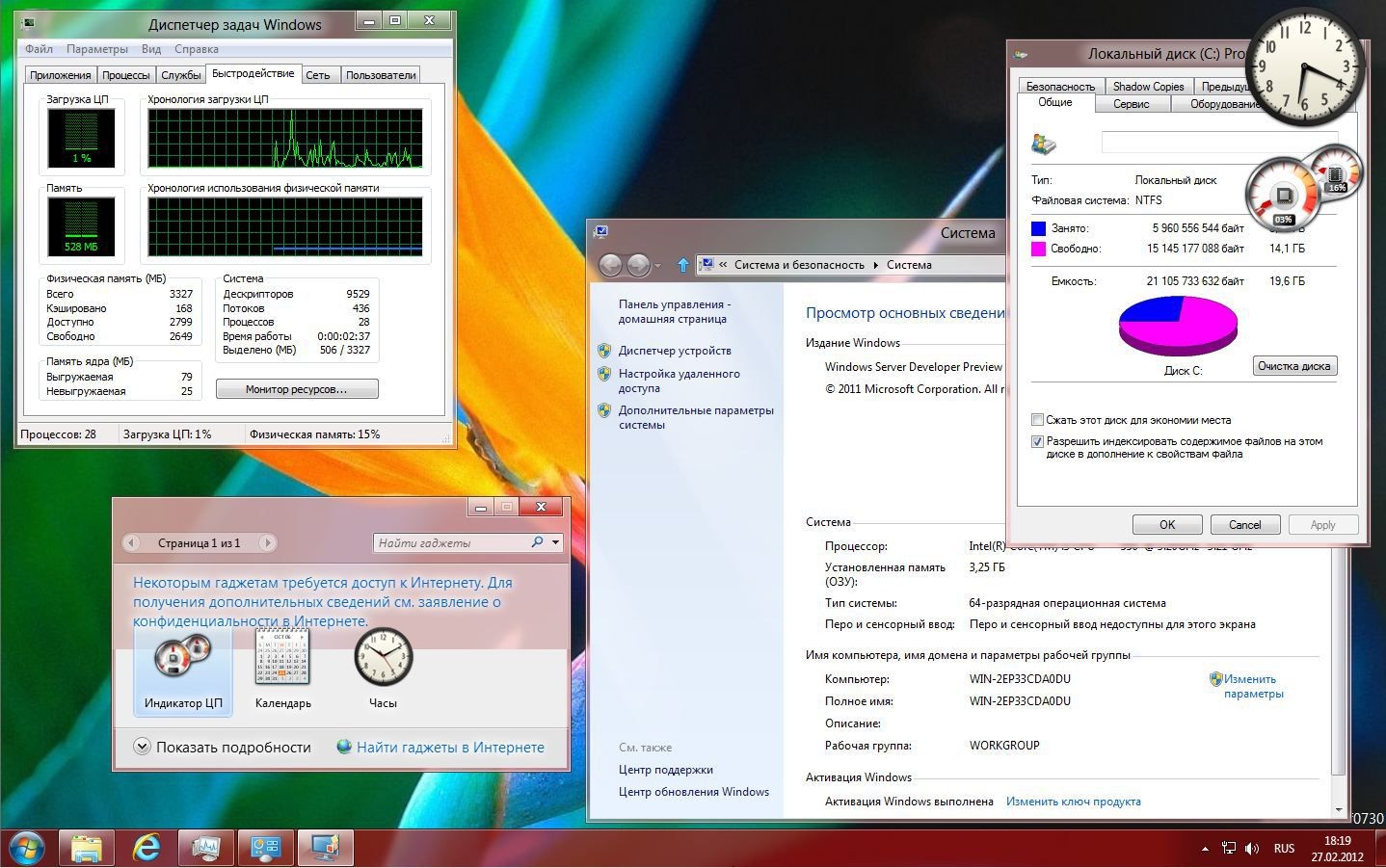Click Change settings link for computer name
Viewport: 1386px width, 868px height.
click(x=1253, y=686)
